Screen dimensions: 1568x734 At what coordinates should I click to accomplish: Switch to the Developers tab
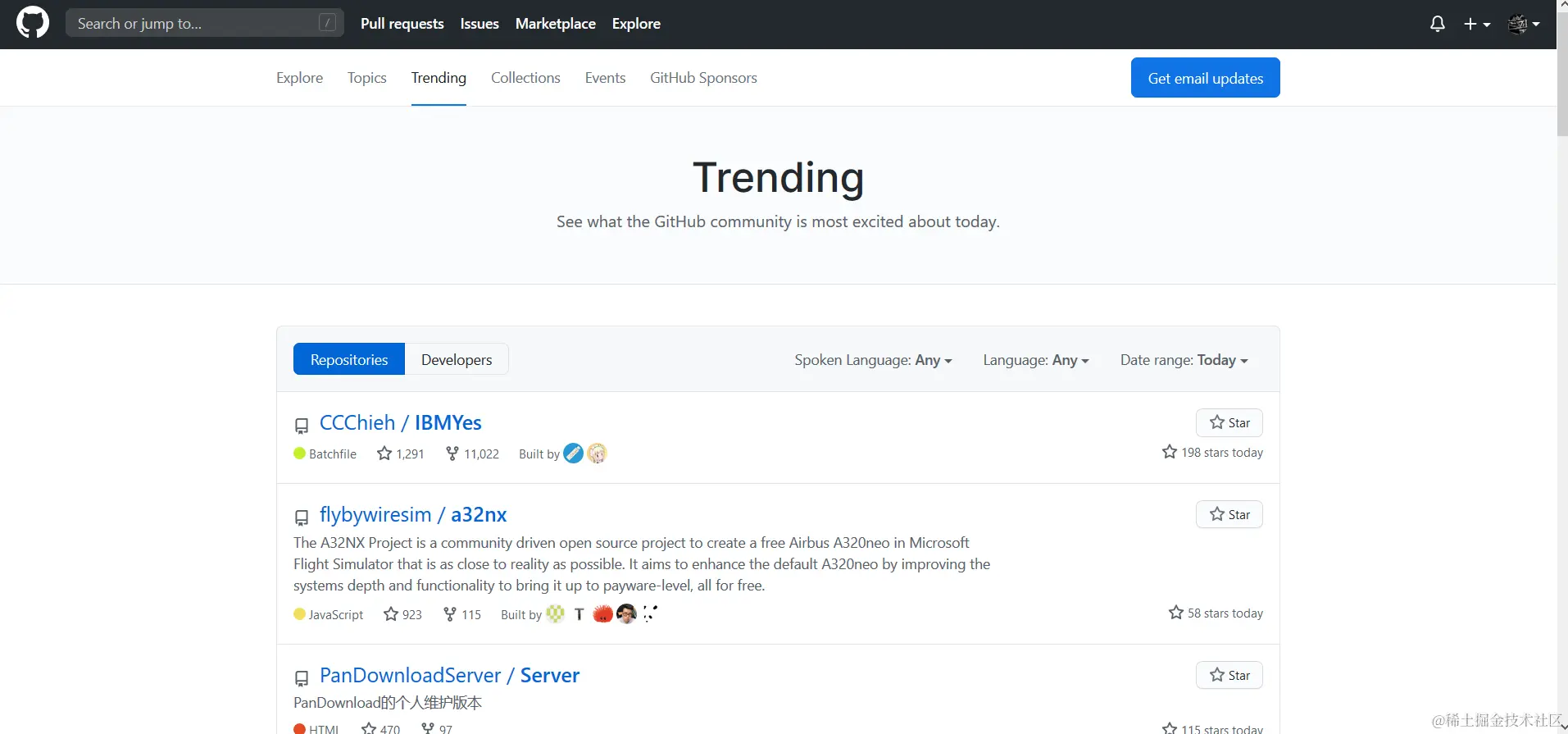[x=457, y=359]
